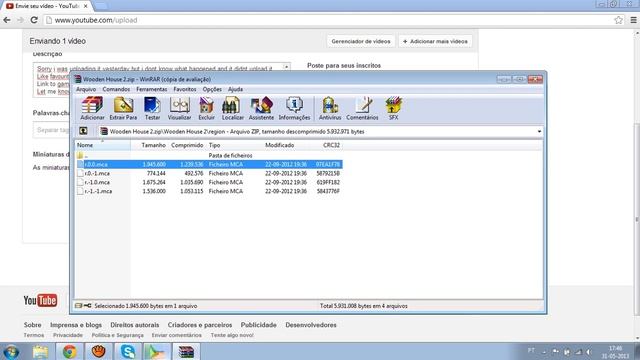Image resolution: width=640 pixels, height=360 pixels.
Task: Open the address path dropdown in WinRAR
Action: pos(539,131)
